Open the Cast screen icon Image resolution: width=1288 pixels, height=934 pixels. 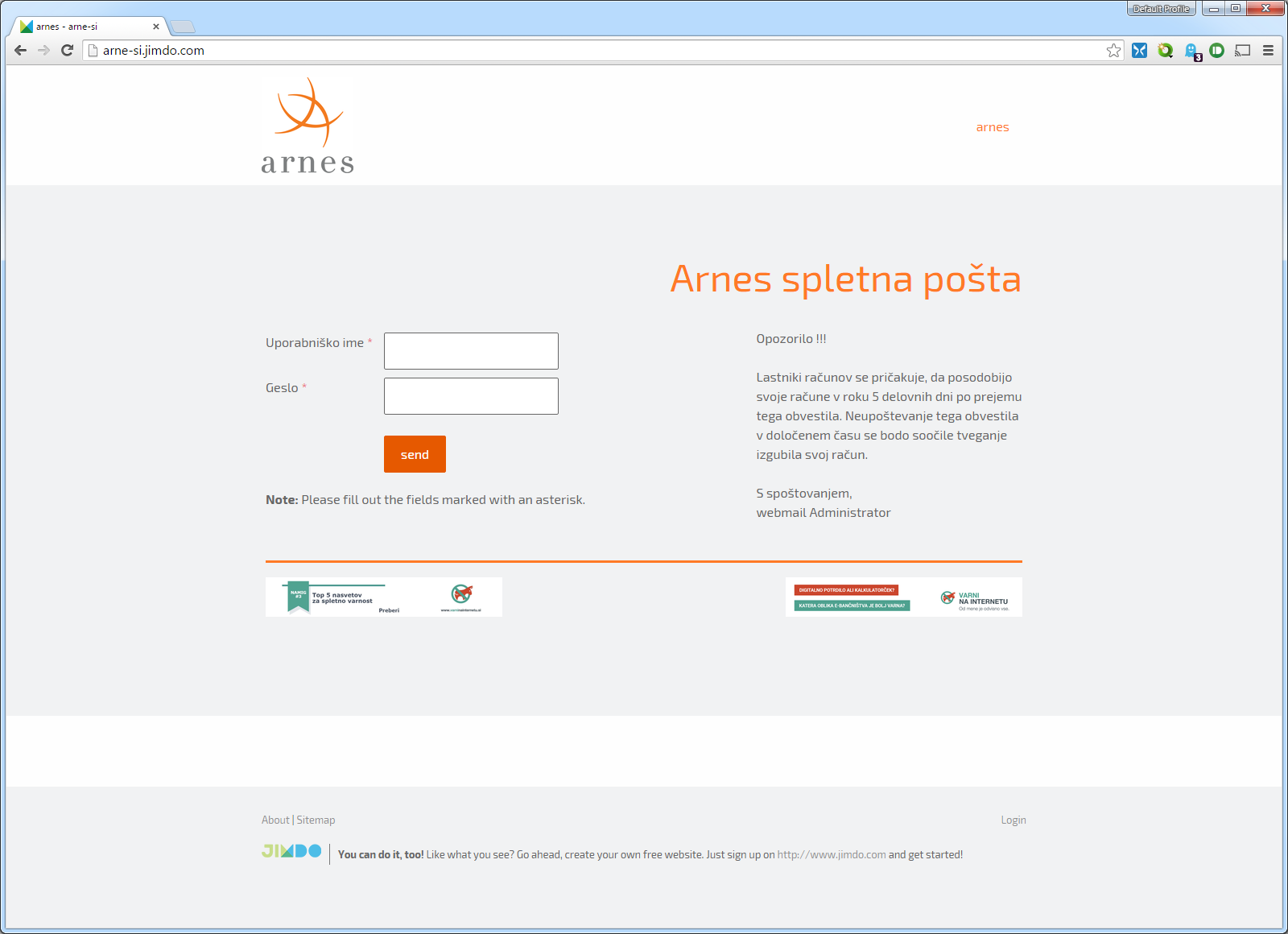point(1243,50)
